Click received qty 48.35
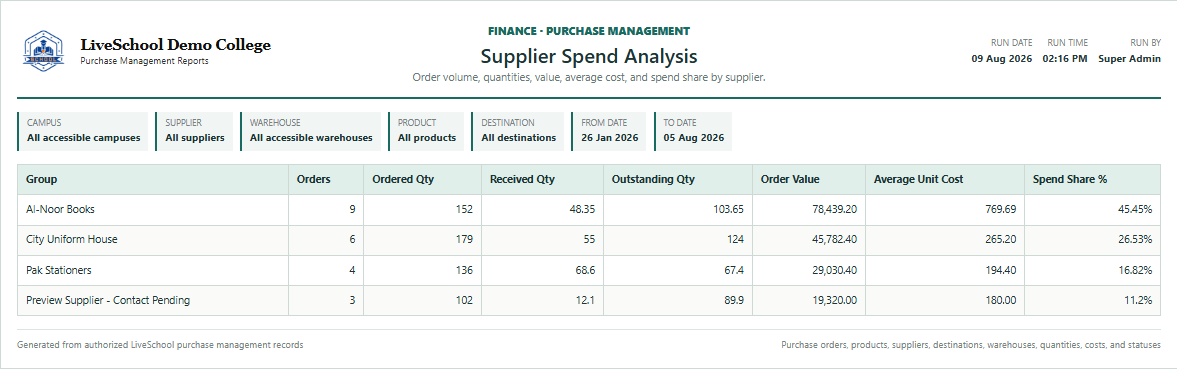Screen dimensions: 1178x370 [x=581, y=210]
